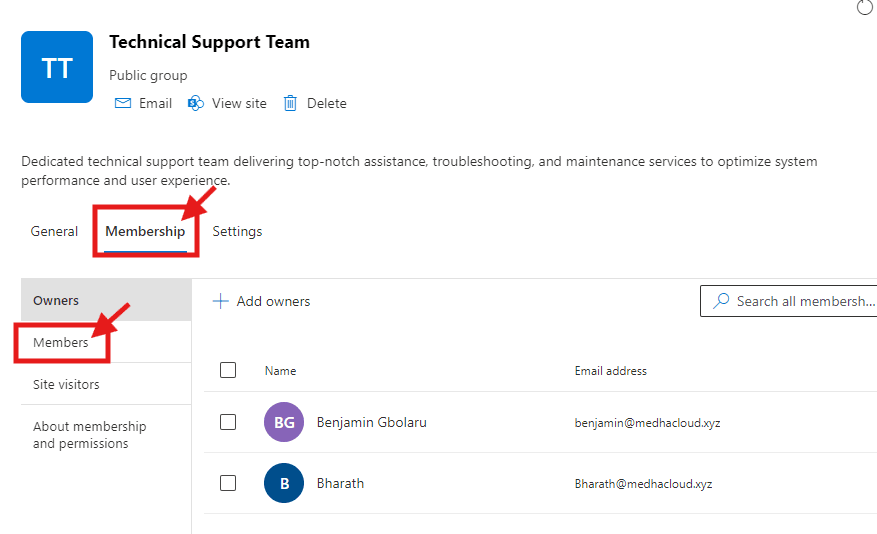Click the TT group avatar tile

coord(57,67)
